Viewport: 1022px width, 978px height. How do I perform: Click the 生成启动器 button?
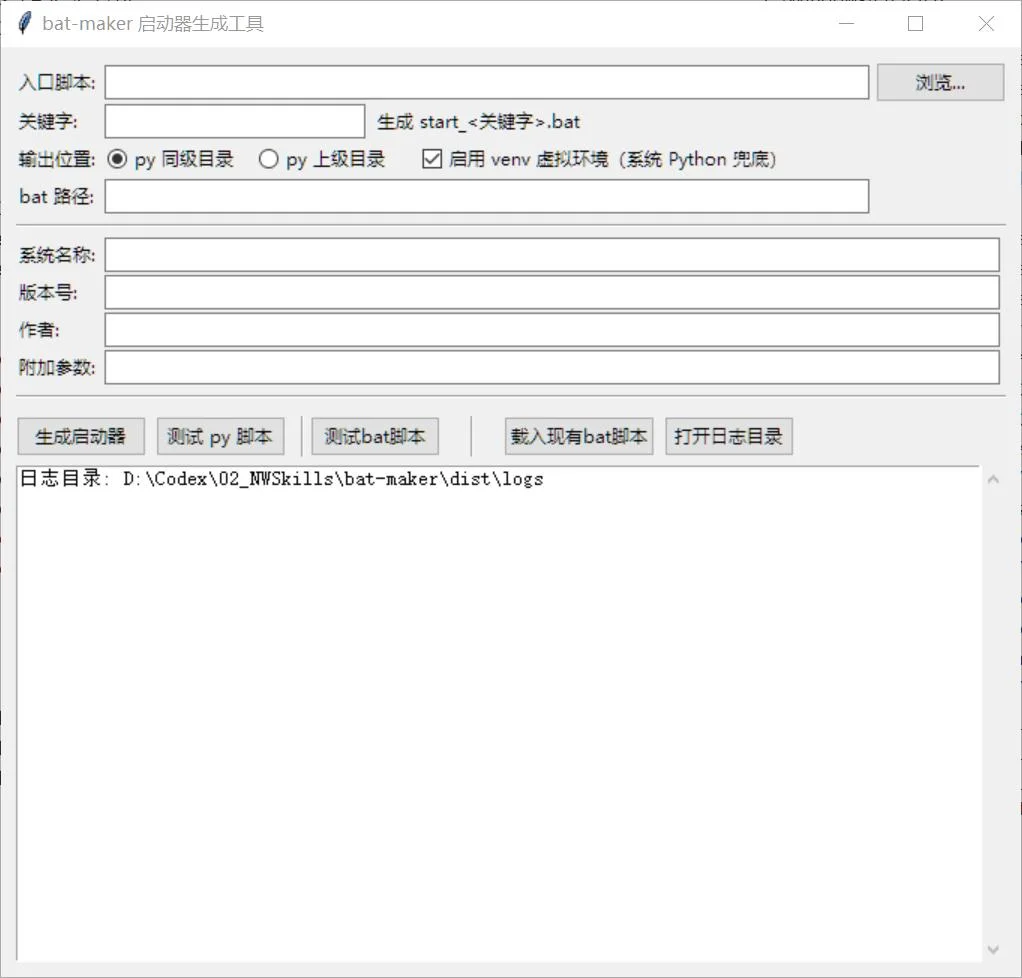point(81,436)
